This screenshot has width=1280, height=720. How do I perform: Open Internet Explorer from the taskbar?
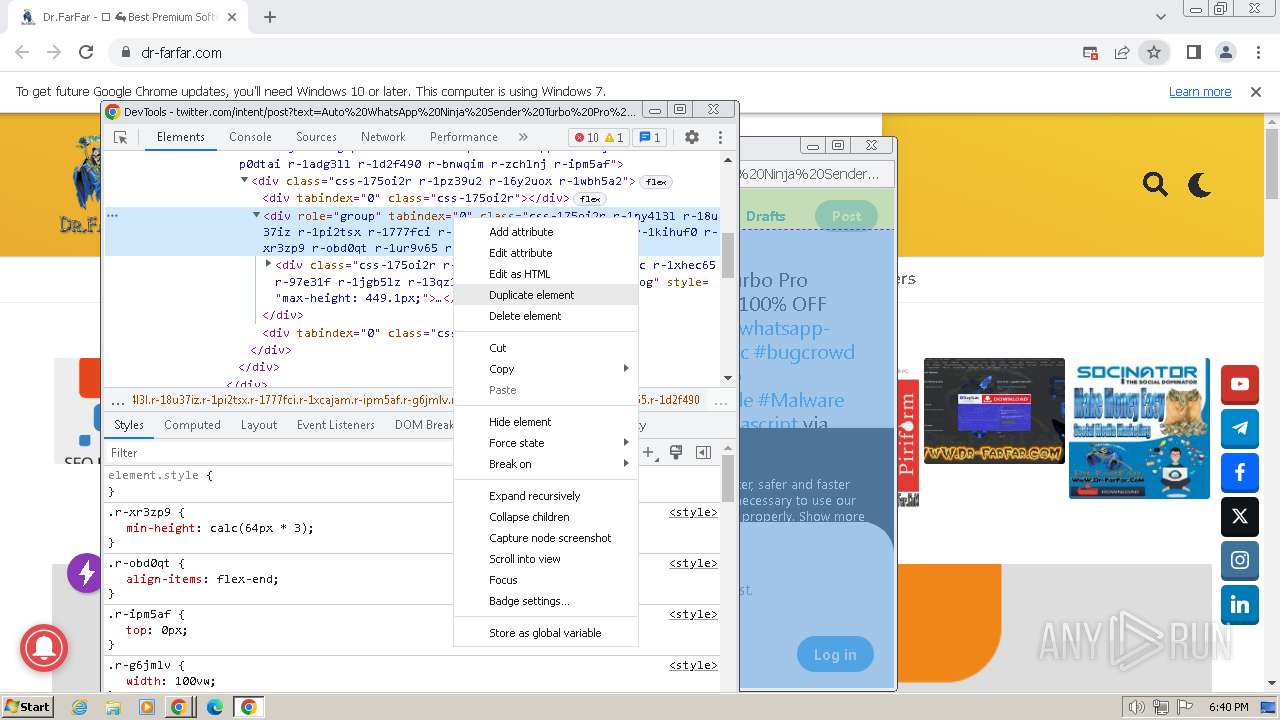80,707
